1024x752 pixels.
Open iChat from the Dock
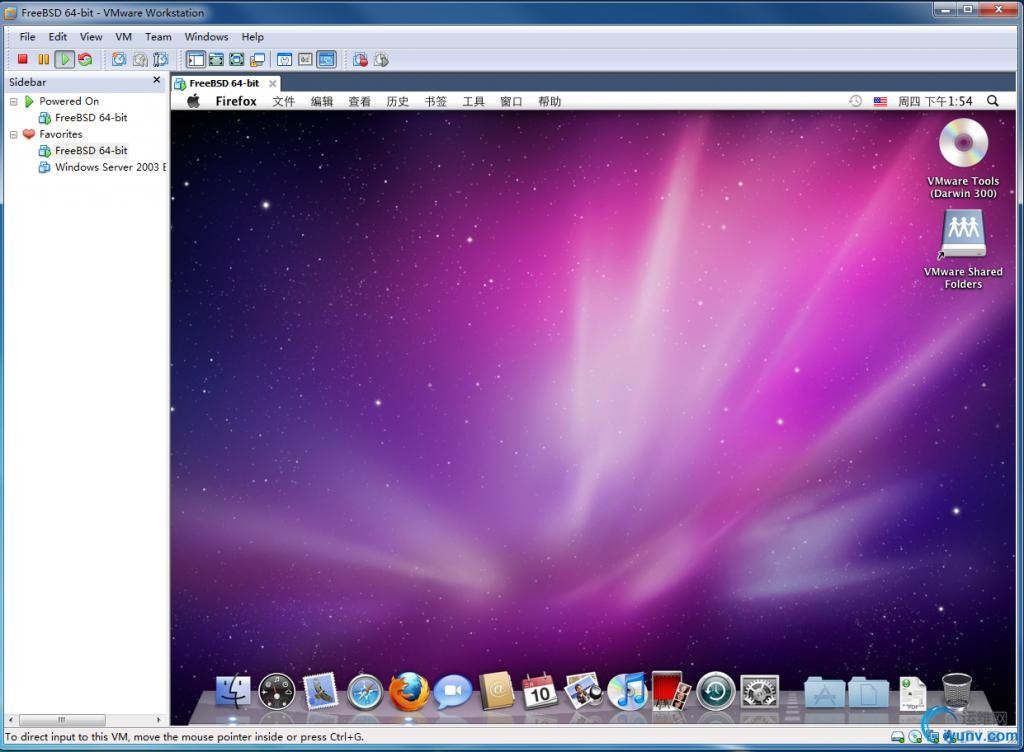click(453, 691)
